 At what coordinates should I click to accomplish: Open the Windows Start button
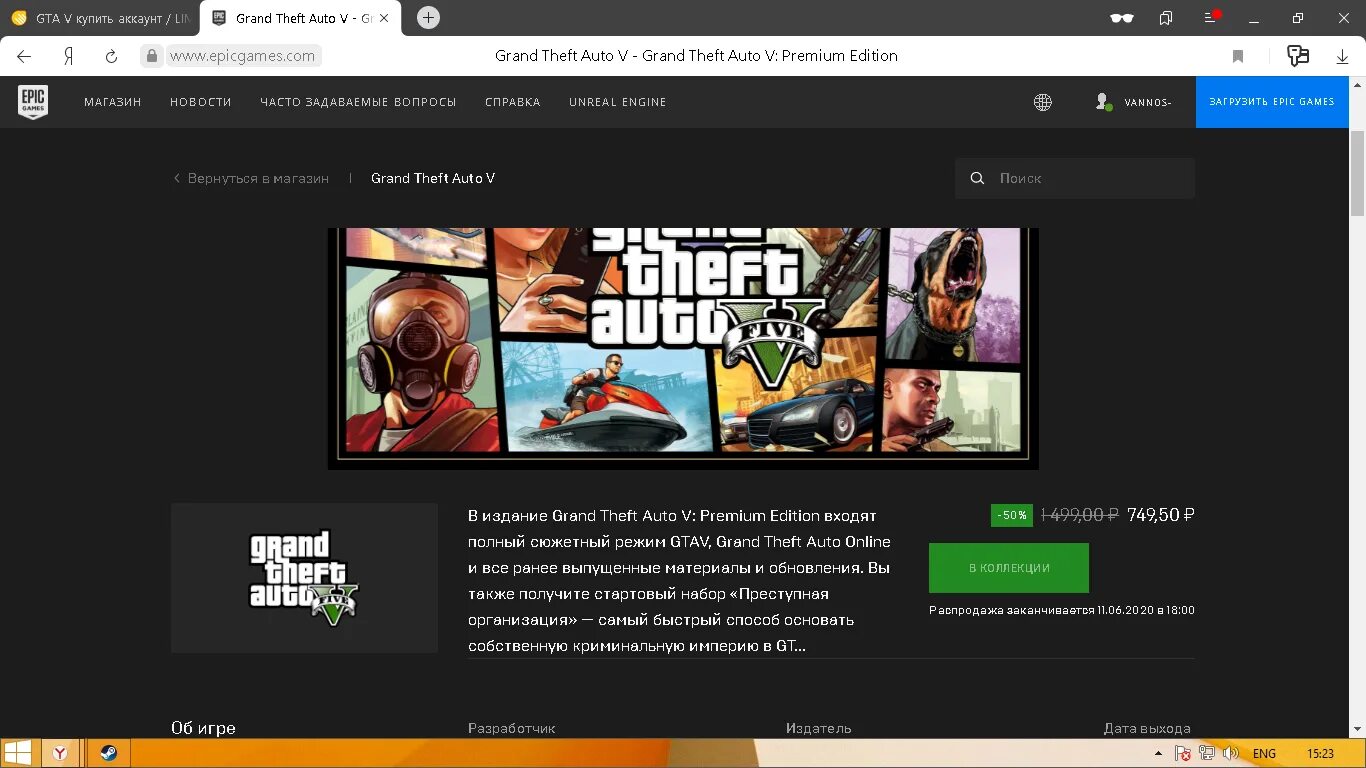[18, 753]
